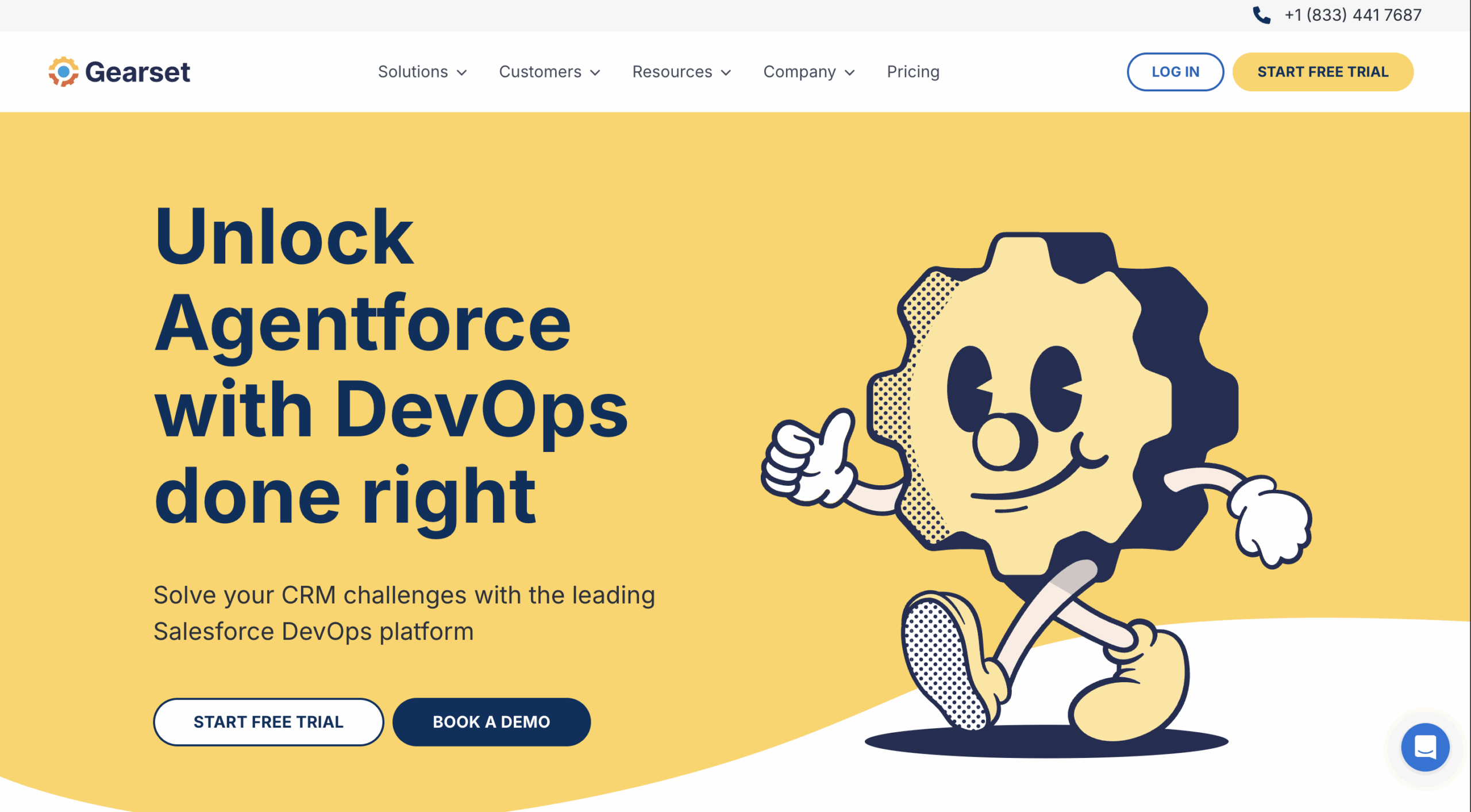Click the BOOK A DEMO button
The image size is (1471, 812).
pyautogui.click(x=491, y=722)
